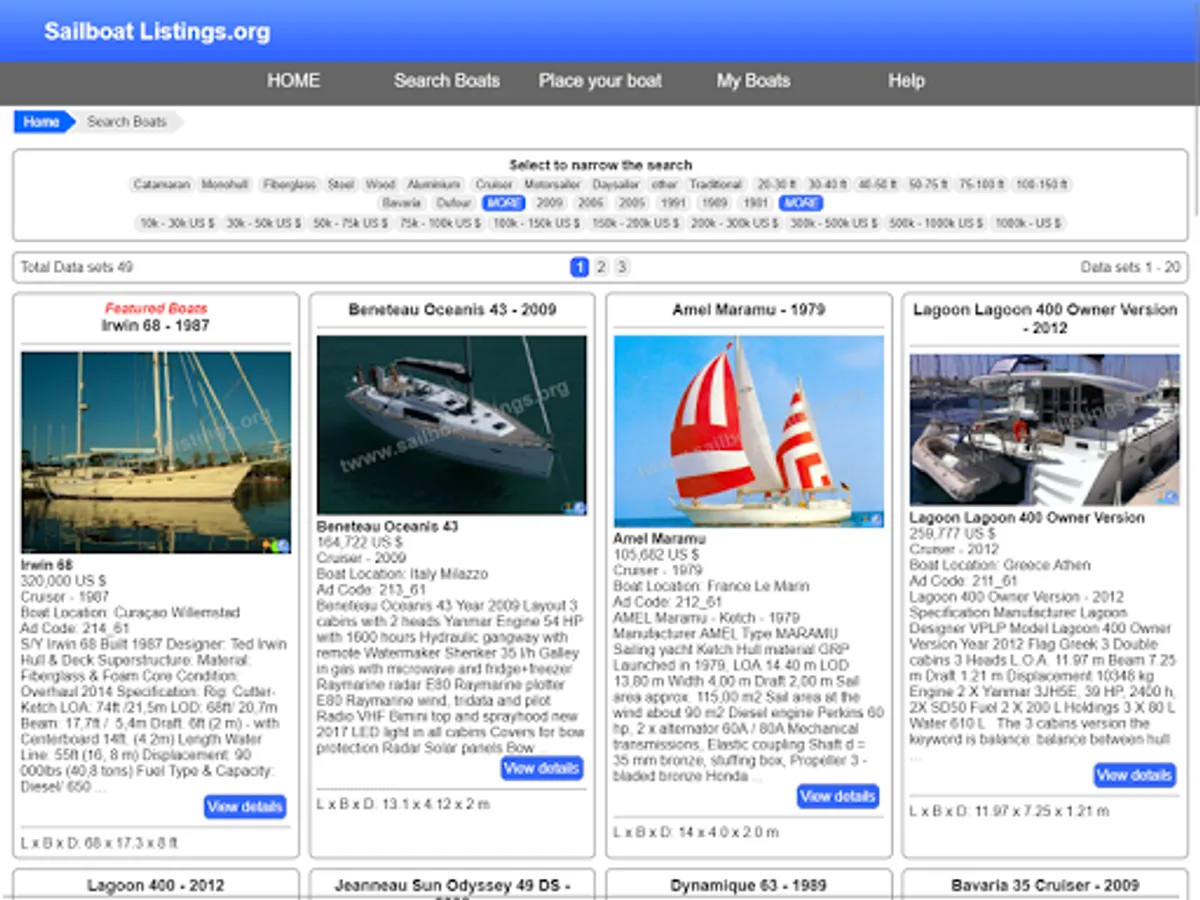Open My Boats menu item
Viewport: 1200px width, 900px height.
tap(753, 81)
